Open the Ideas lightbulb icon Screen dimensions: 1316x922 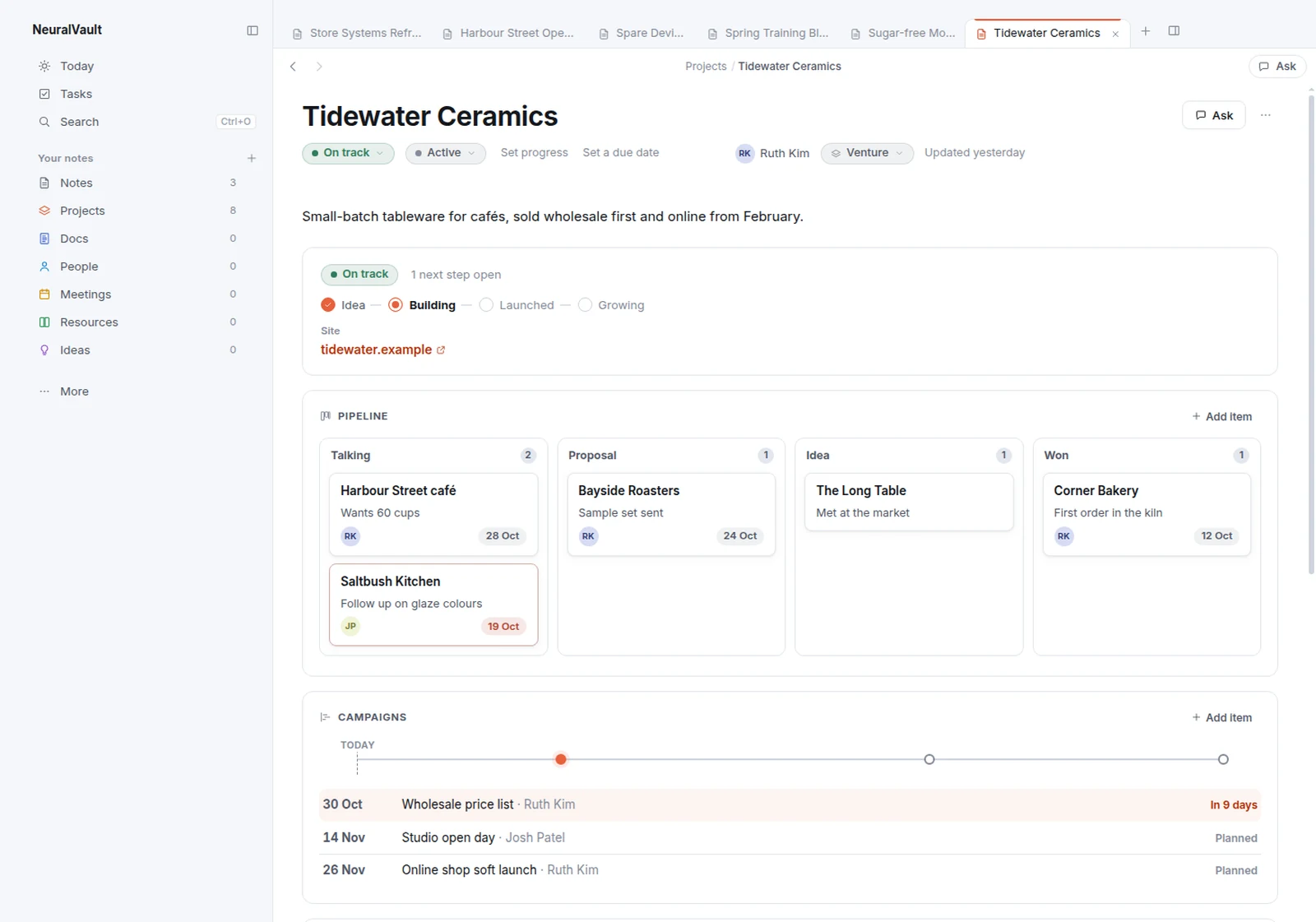pyautogui.click(x=44, y=350)
